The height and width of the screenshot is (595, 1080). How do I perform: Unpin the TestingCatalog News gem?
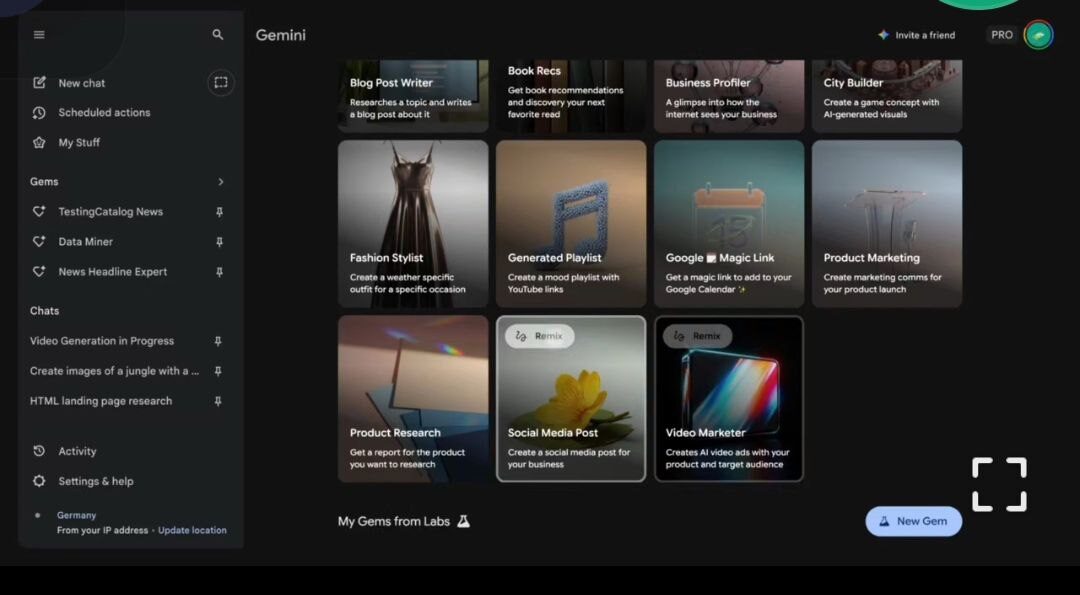pyautogui.click(x=219, y=212)
